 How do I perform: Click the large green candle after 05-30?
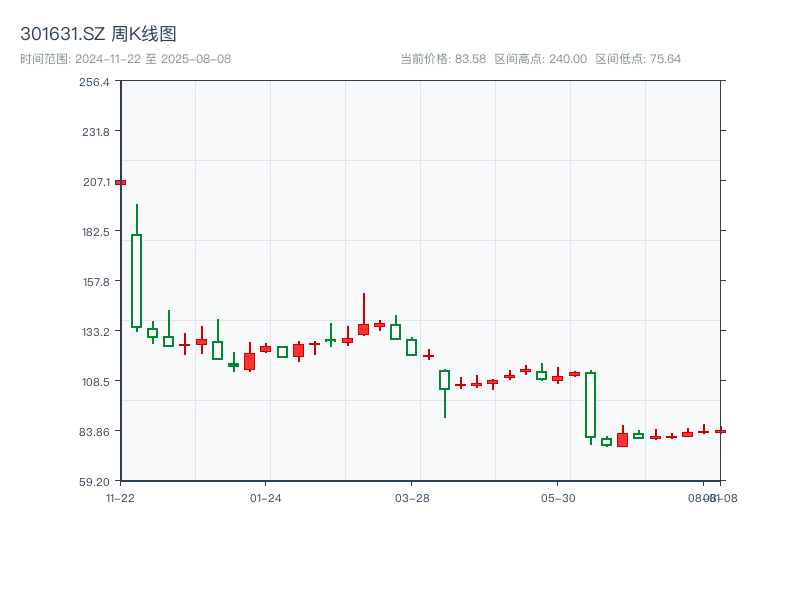click(590, 404)
